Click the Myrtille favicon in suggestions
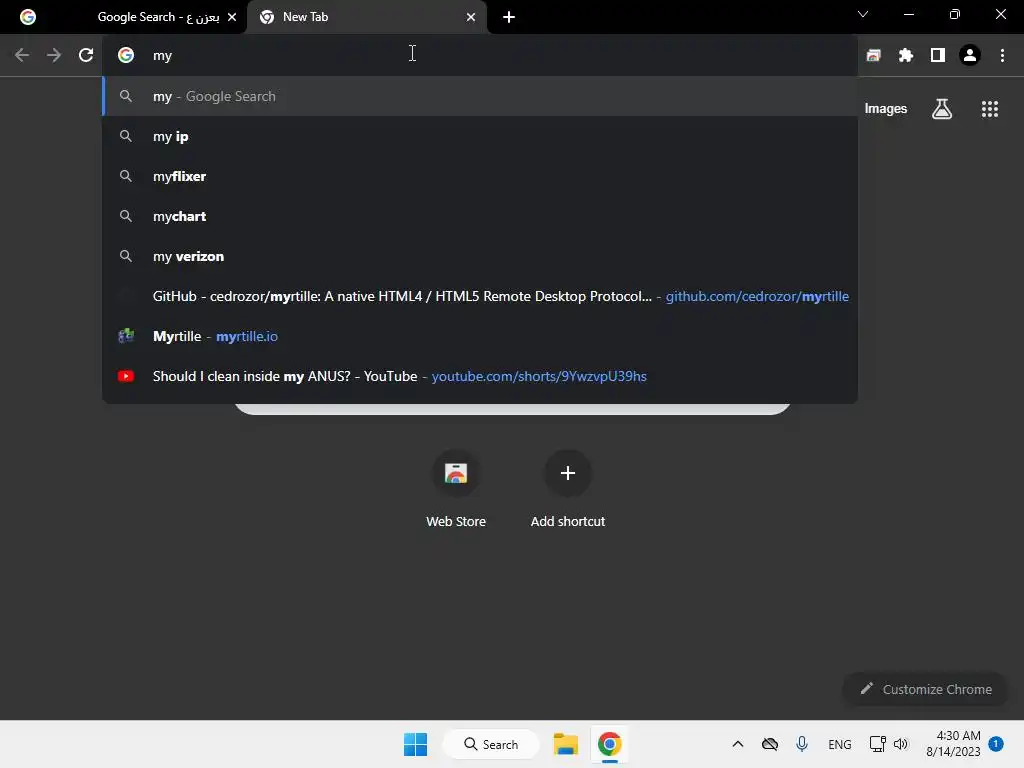Image resolution: width=1024 pixels, height=768 pixels. pos(126,336)
